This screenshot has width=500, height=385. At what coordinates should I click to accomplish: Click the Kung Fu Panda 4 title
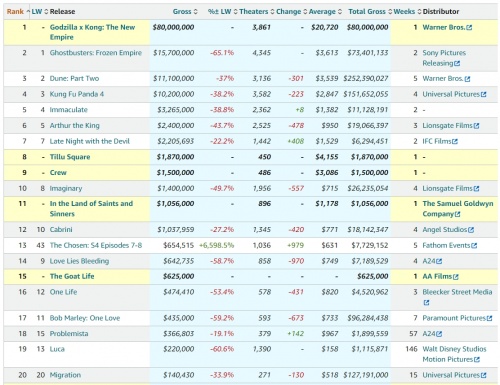tap(77, 94)
